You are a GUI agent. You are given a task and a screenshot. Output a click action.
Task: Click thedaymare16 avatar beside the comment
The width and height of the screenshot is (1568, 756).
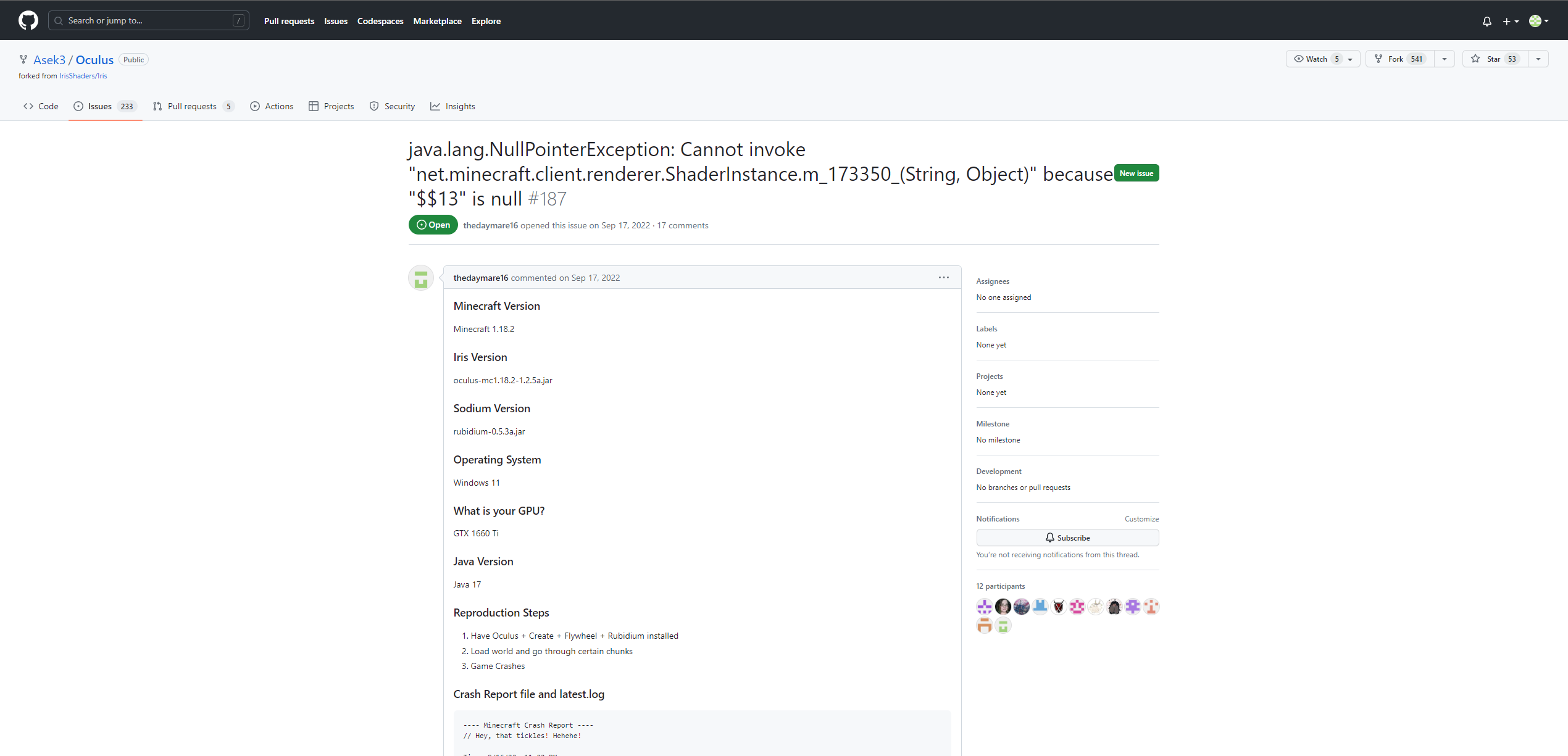point(421,278)
